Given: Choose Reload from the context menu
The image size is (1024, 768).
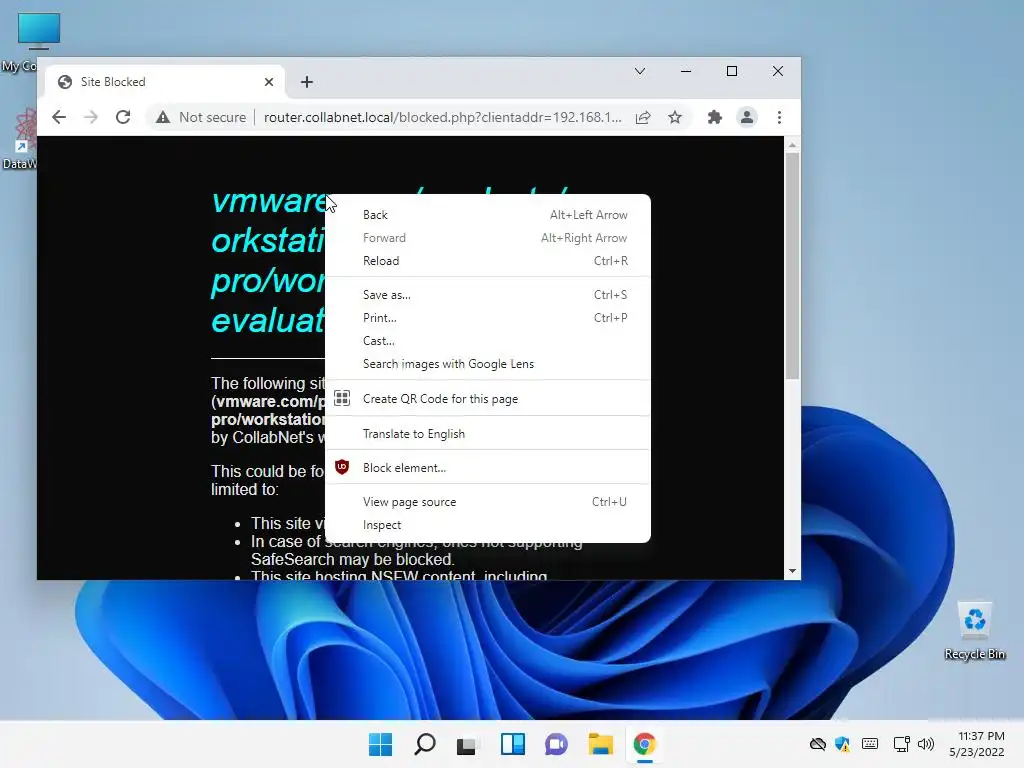Looking at the screenshot, I should pos(488,261).
